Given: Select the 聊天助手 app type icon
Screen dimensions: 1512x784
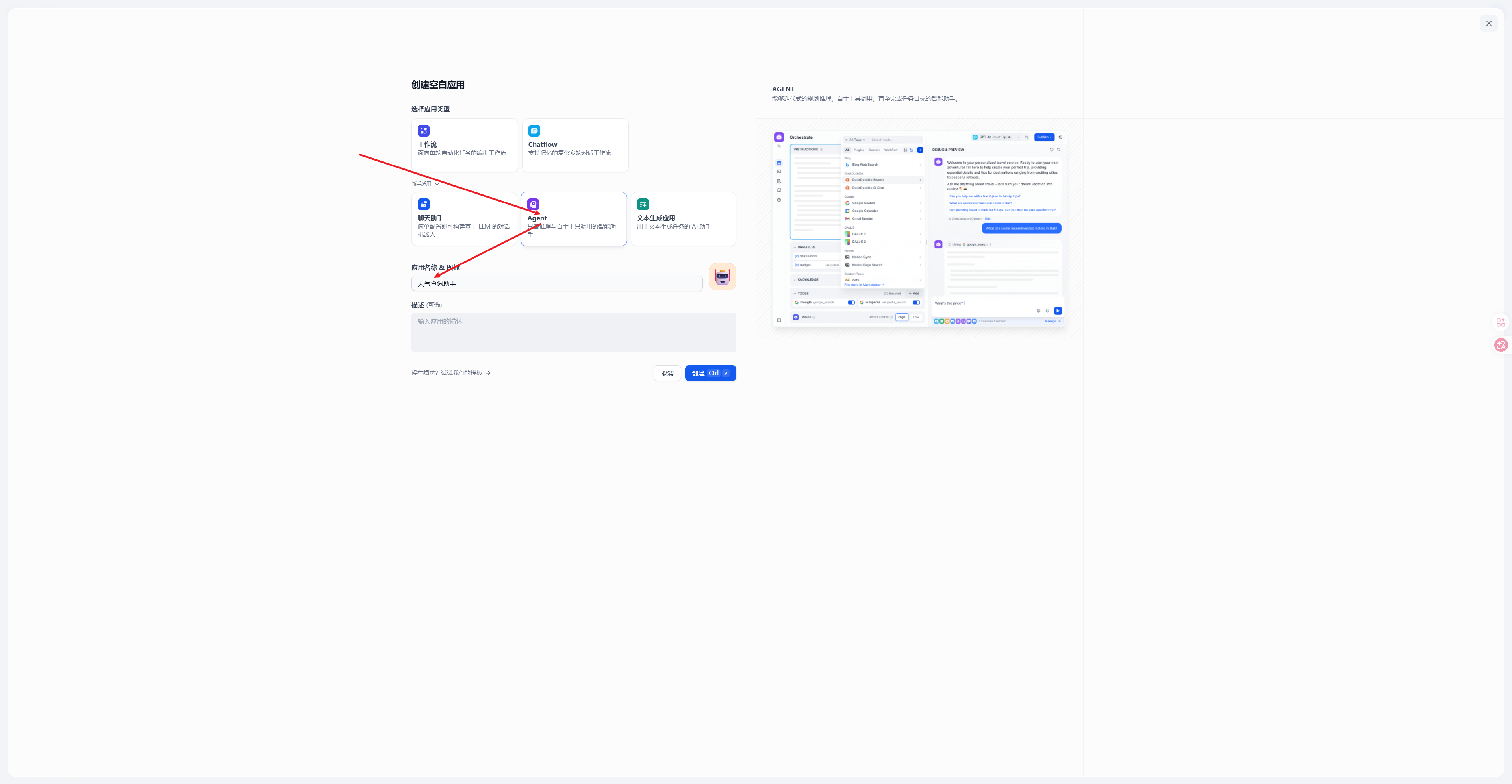Looking at the screenshot, I should point(423,204).
